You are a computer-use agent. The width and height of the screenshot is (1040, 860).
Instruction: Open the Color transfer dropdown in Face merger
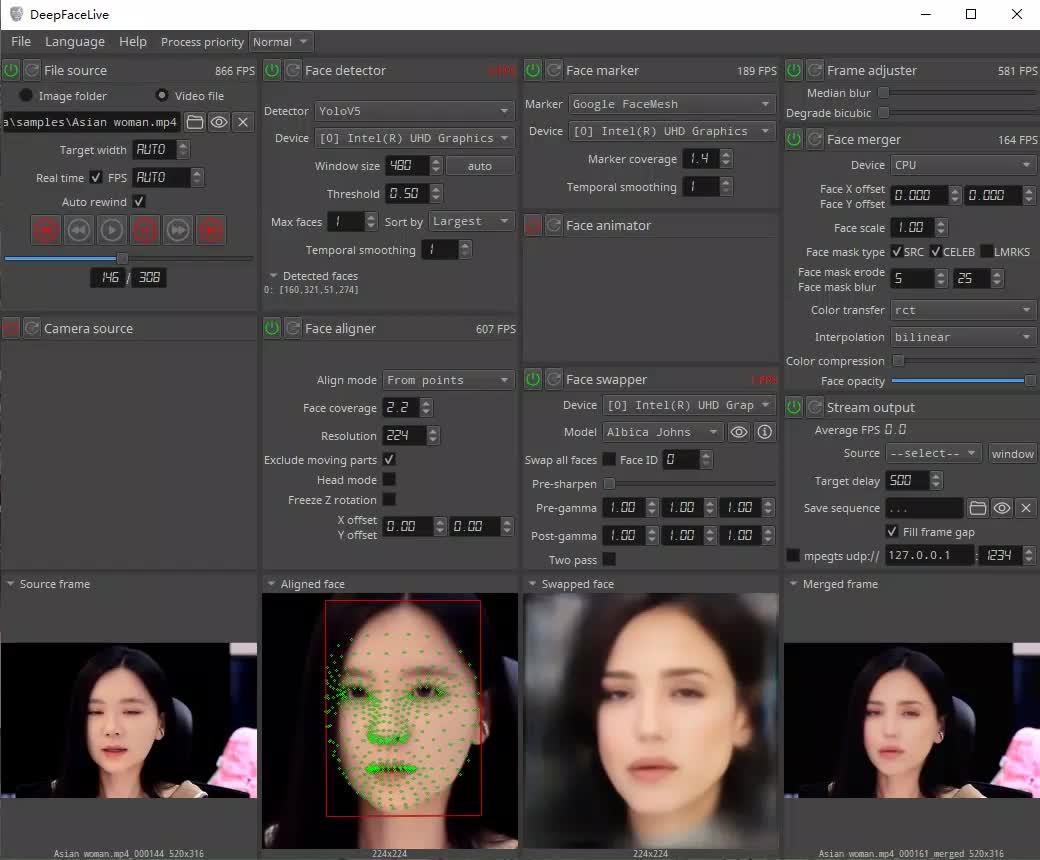pyautogui.click(x=962, y=310)
